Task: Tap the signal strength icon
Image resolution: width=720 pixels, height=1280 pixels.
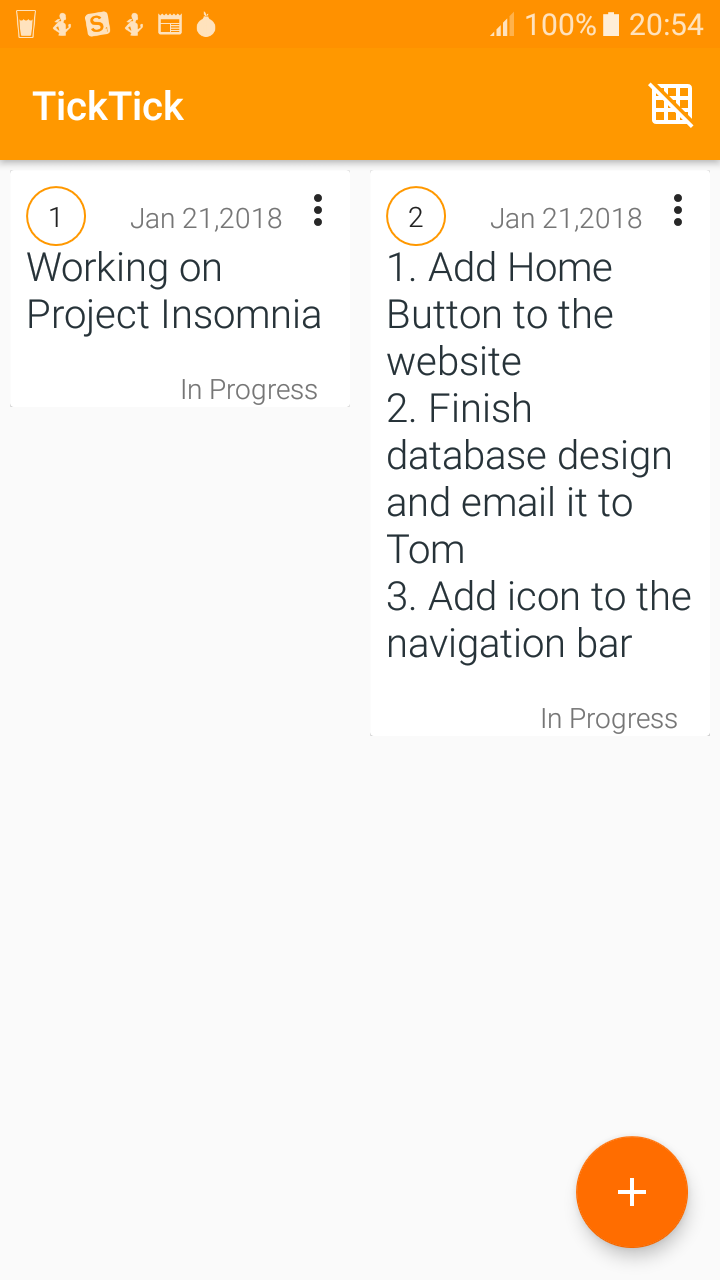Action: (502, 25)
